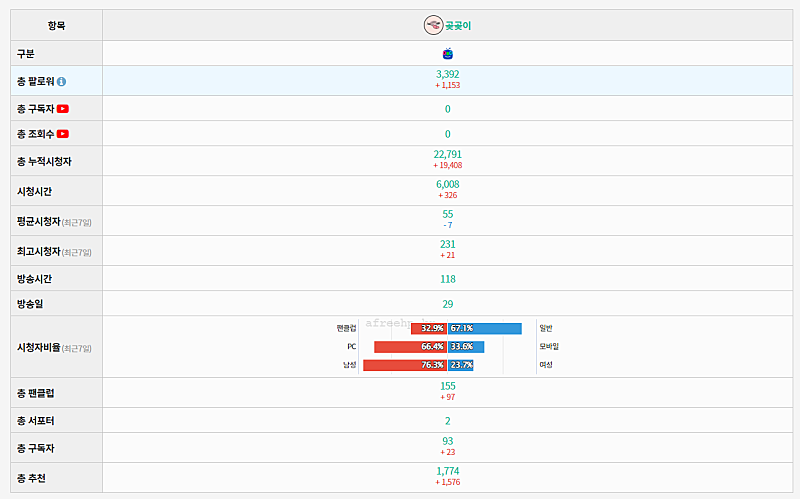Select the 2 total supporters value
This screenshot has height=499, width=800.
pyautogui.click(x=447, y=421)
